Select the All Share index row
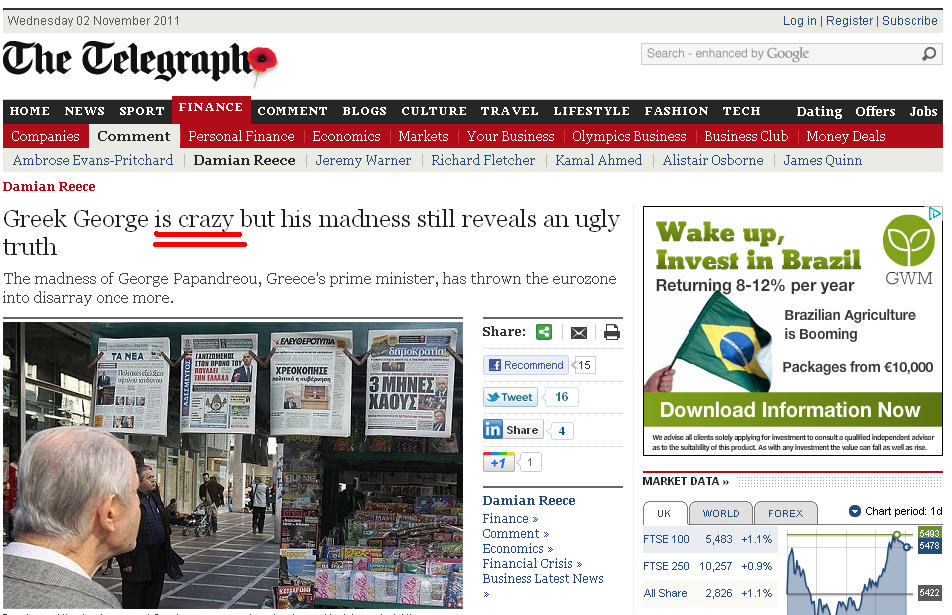The width and height of the screenshot is (952, 615). pos(708,593)
